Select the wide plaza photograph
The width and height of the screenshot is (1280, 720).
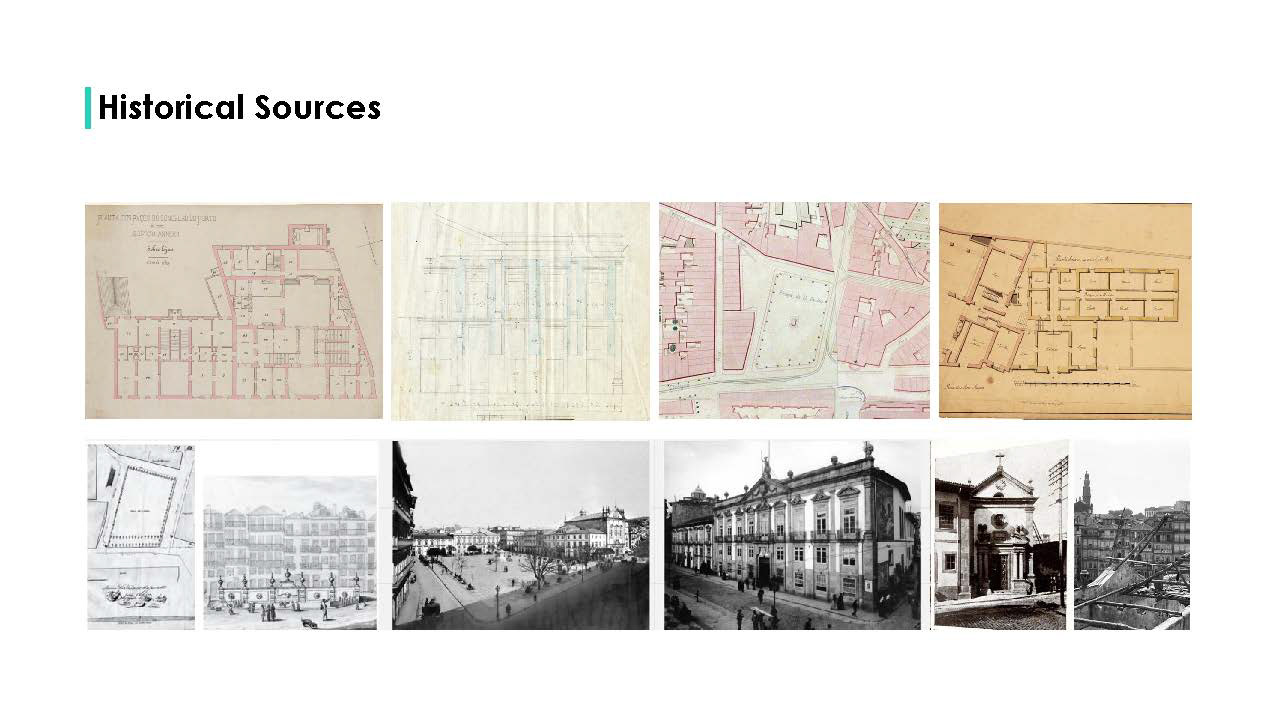(x=520, y=536)
